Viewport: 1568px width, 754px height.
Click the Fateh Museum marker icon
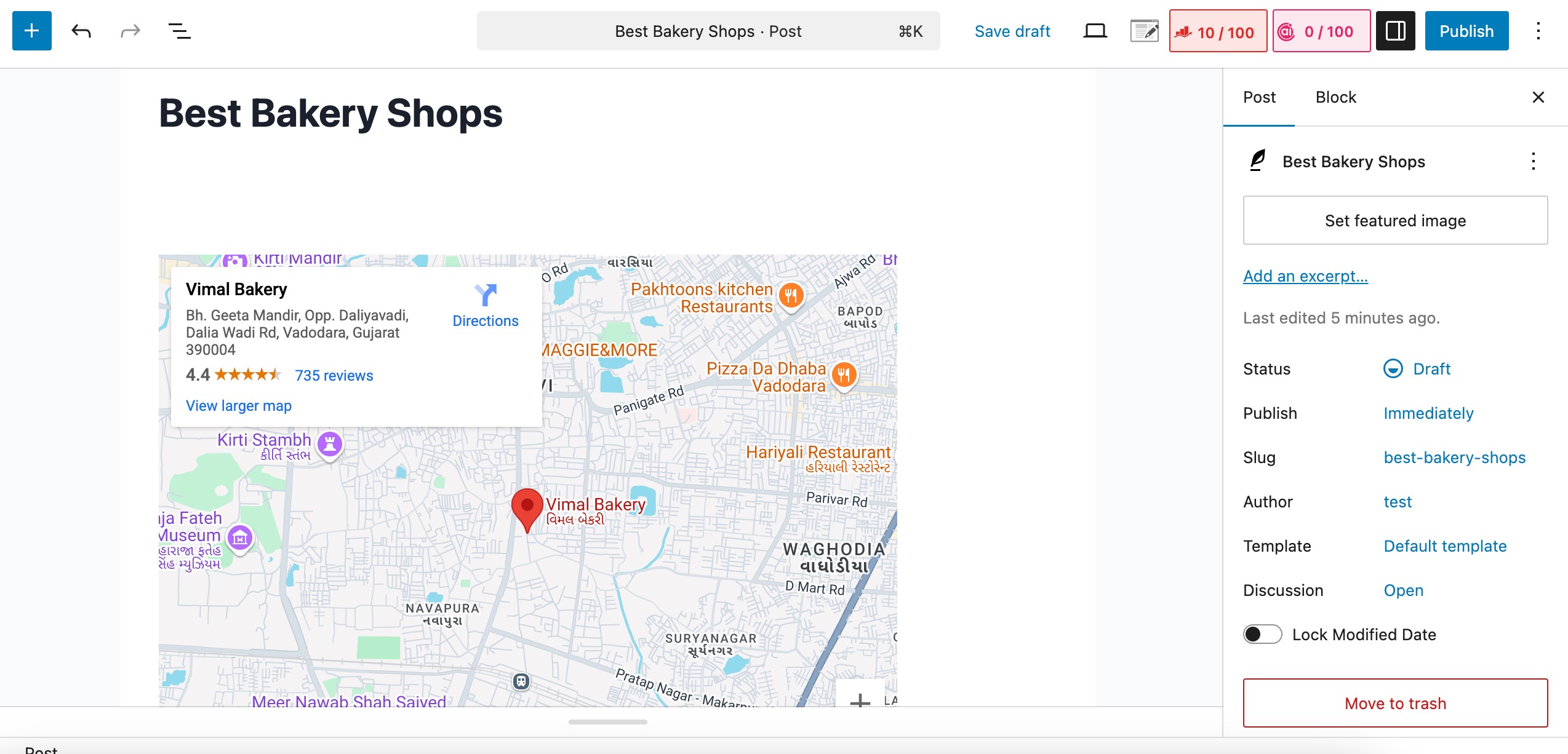pyautogui.click(x=240, y=539)
